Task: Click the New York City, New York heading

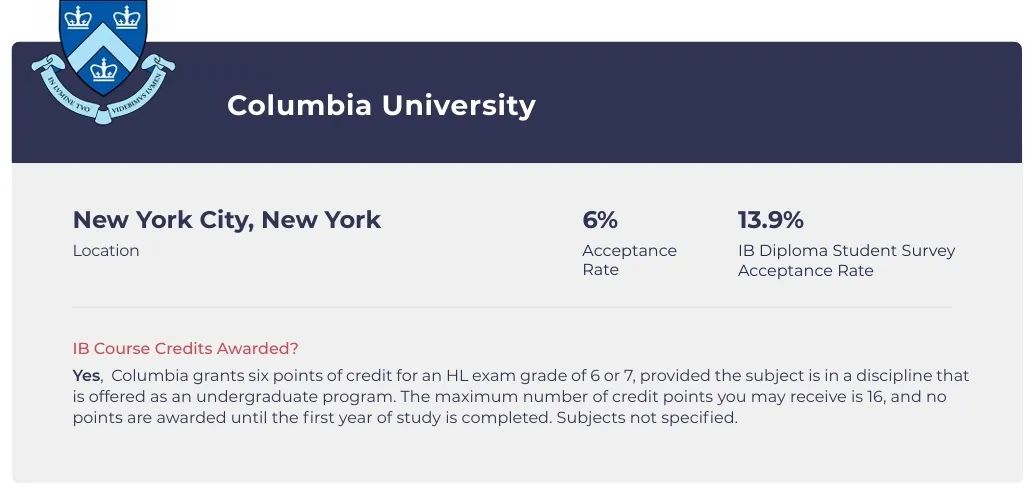Action: (x=227, y=220)
